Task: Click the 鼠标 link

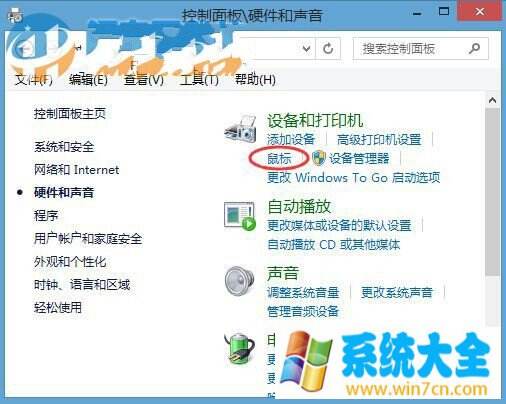Action: (279, 159)
